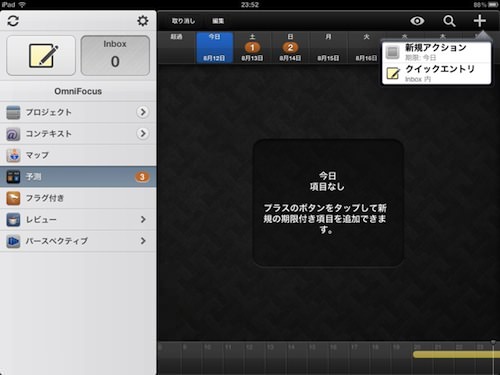This screenshot has height=375, width=500.
Task: Select the 日 8月14日 day tab
Action: (290, 47)
